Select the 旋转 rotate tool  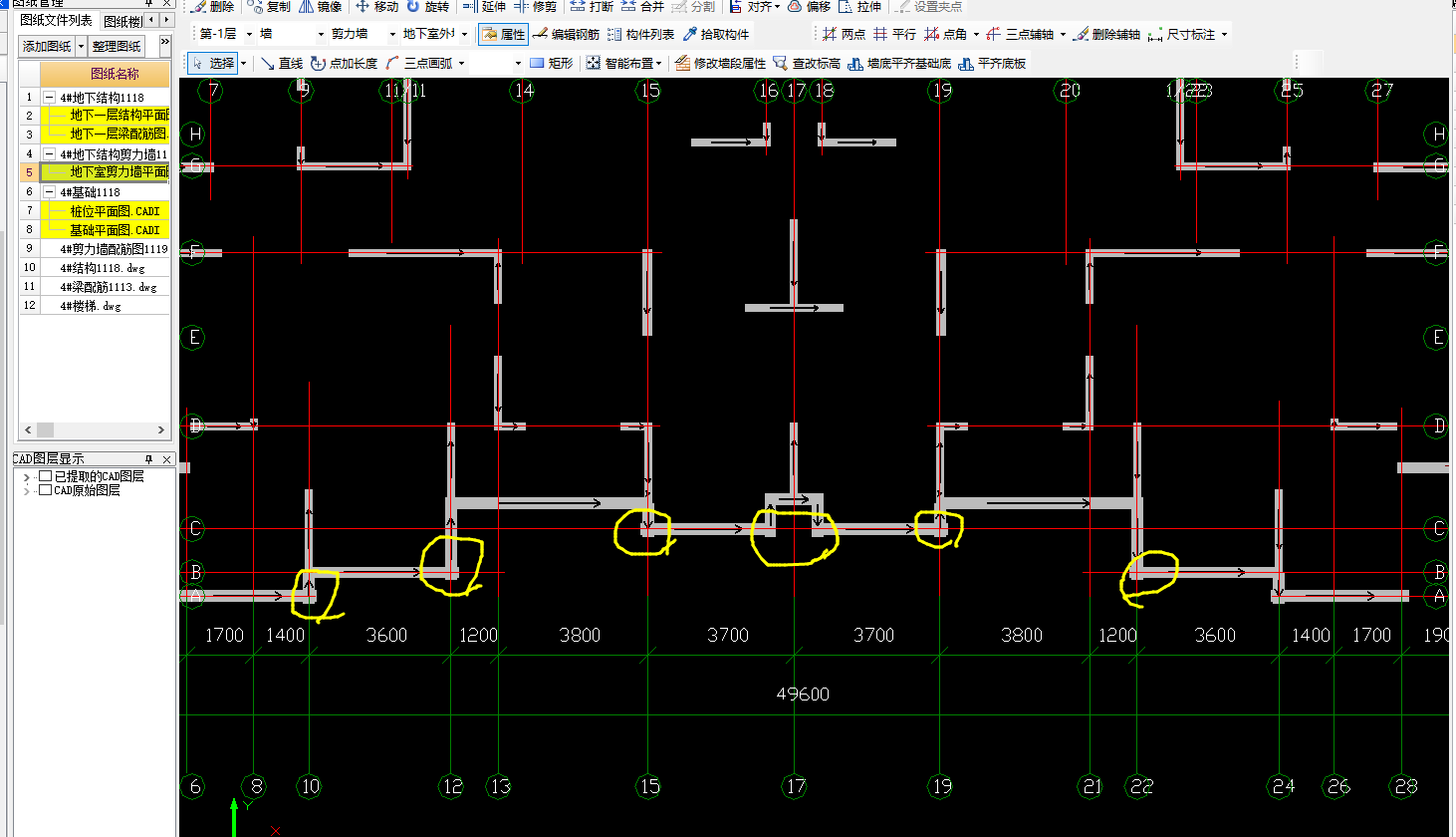(x=428, y=6)
